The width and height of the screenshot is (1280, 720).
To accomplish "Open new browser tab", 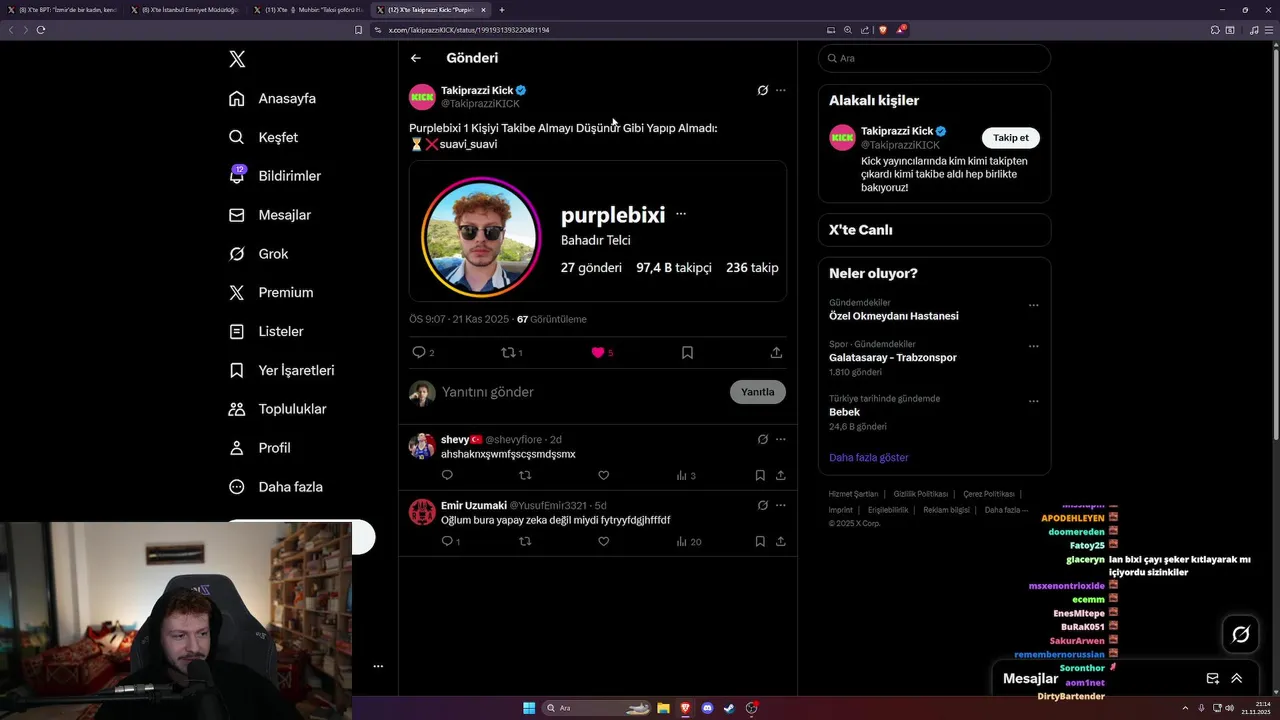I will (x=502, y=10).
